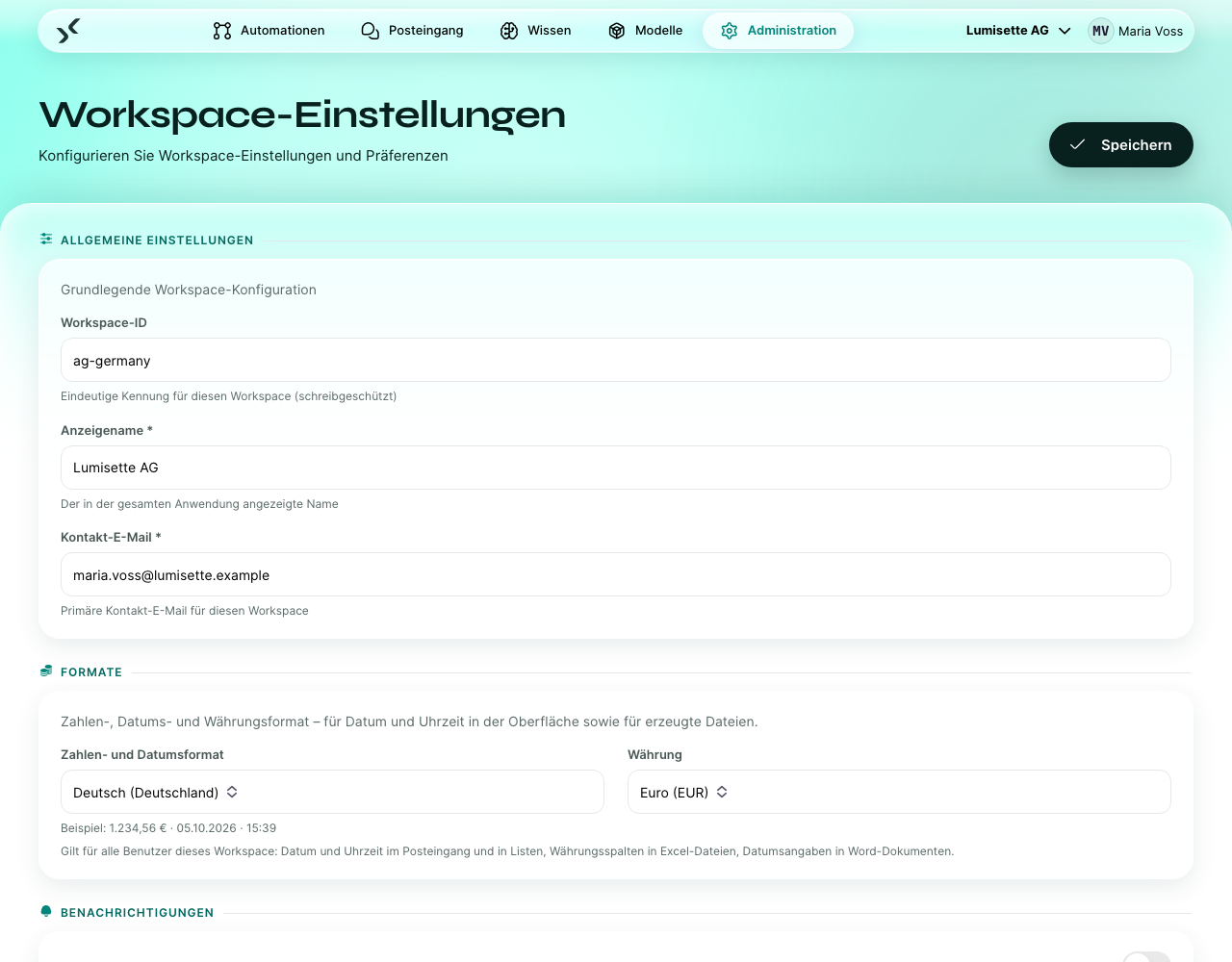Click the 'Grundlegende Workspace-Konfiguration' text
1232x962 pixels.
(x=189, y=290)
